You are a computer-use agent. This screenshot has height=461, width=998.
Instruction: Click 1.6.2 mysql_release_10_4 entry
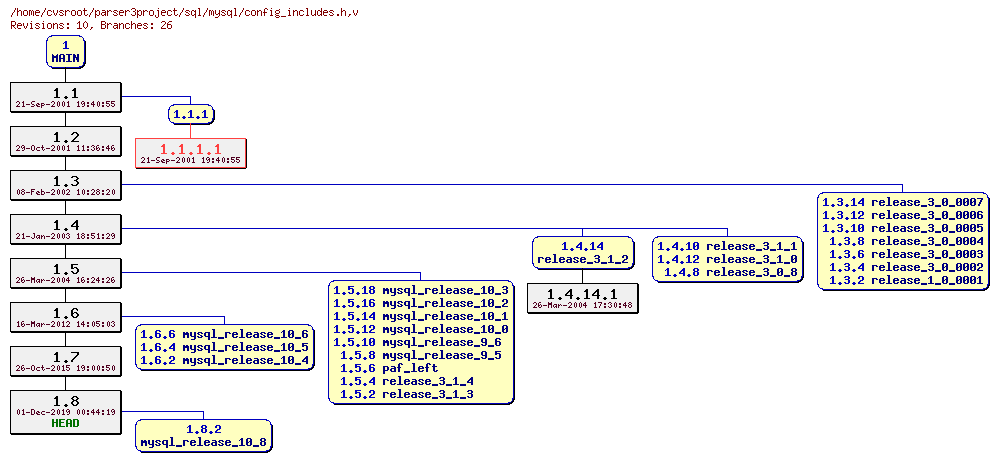[x=225, y=360]
